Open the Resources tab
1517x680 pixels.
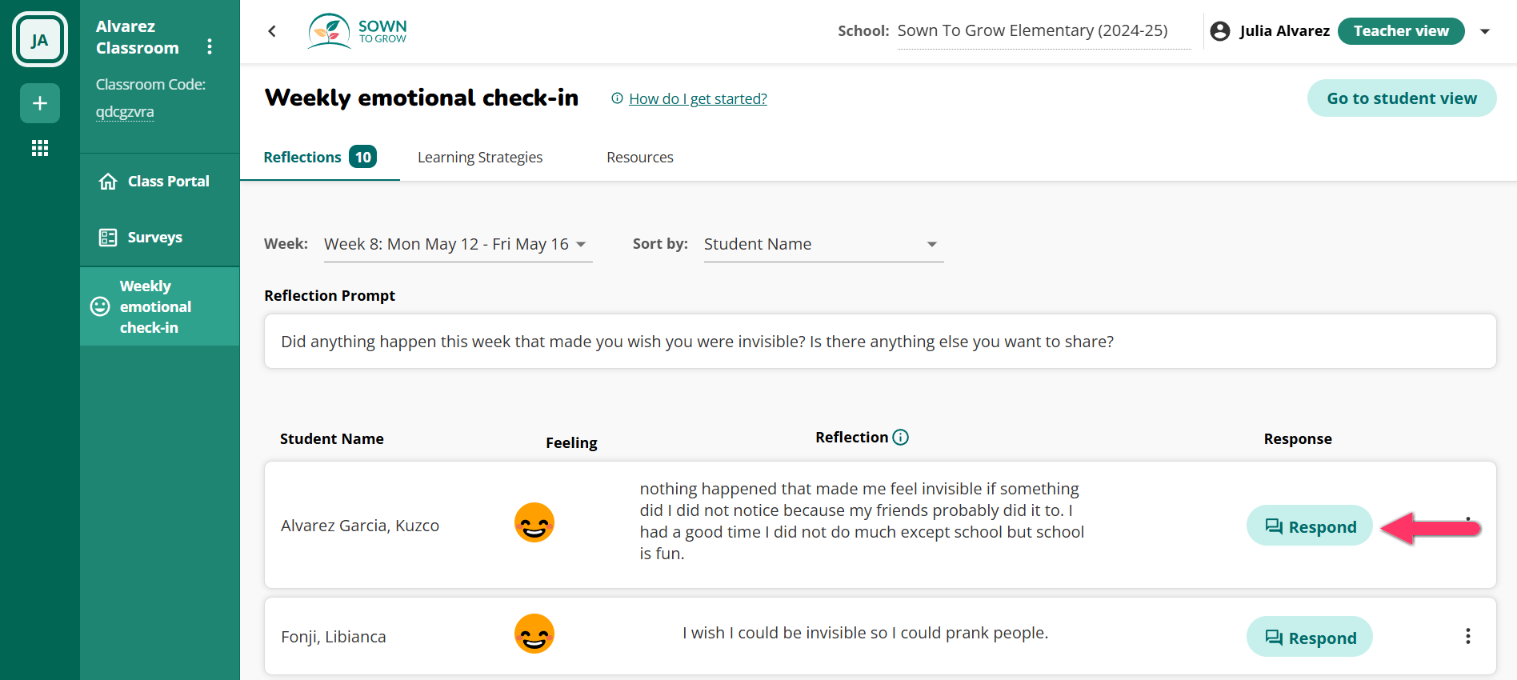[x=640, y=157]
